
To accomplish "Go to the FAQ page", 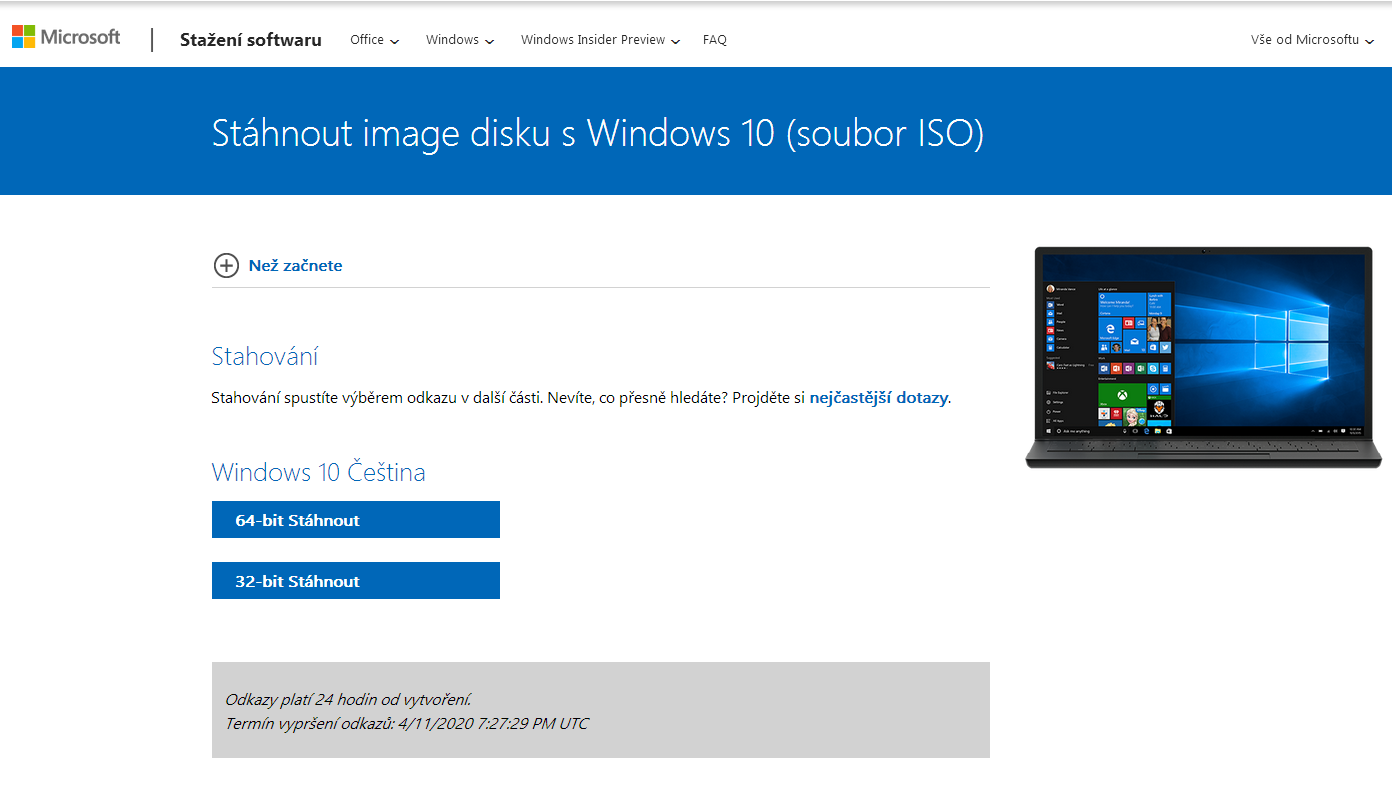I will point(714,40).
